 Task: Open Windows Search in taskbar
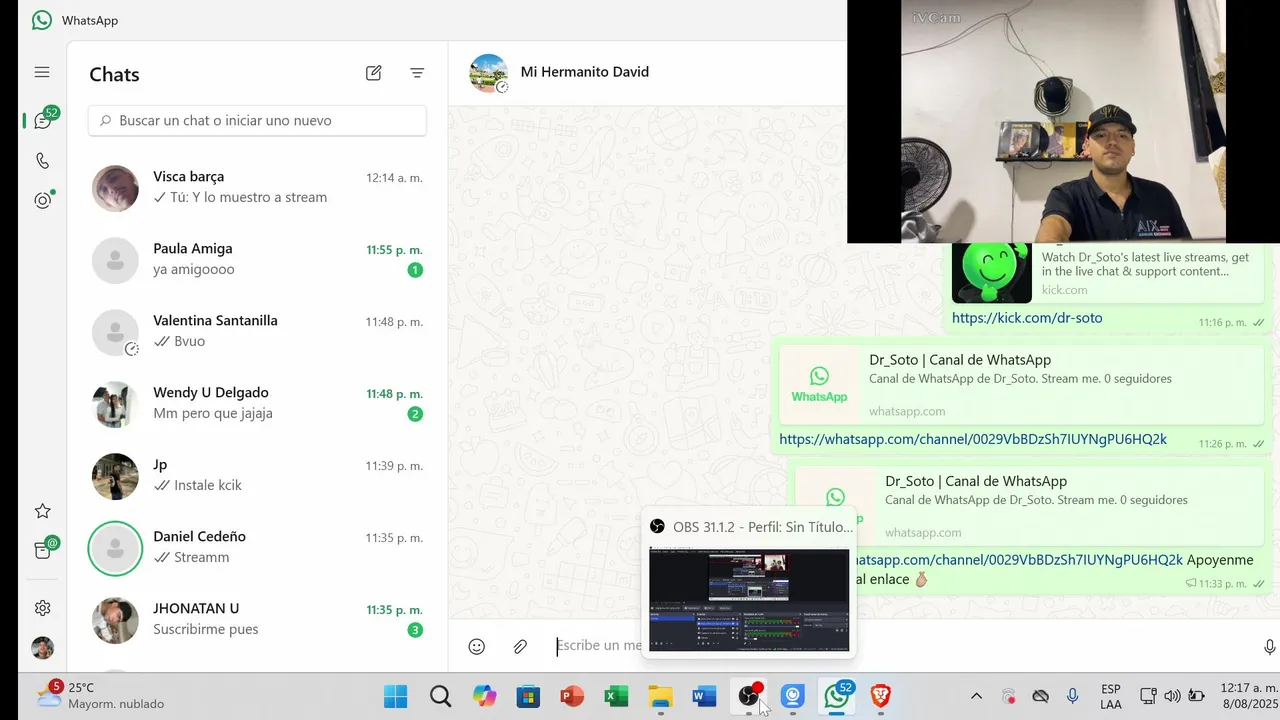click(x=440, y=696)
